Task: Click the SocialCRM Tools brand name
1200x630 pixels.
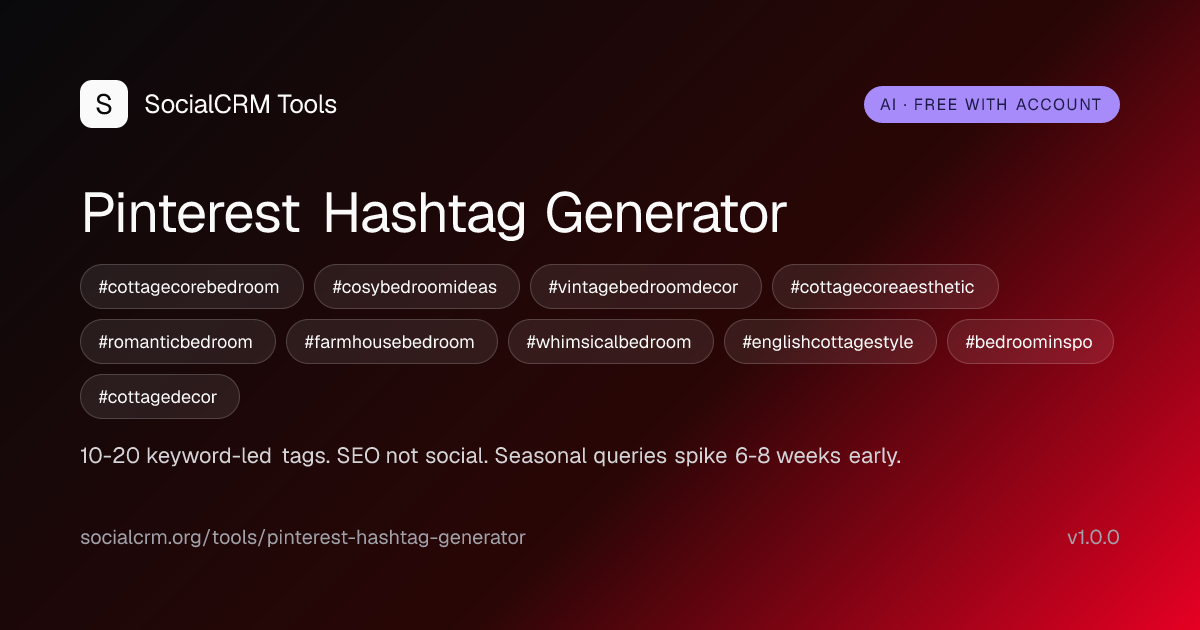Action: pyautogui.click(x=241, y=104)
